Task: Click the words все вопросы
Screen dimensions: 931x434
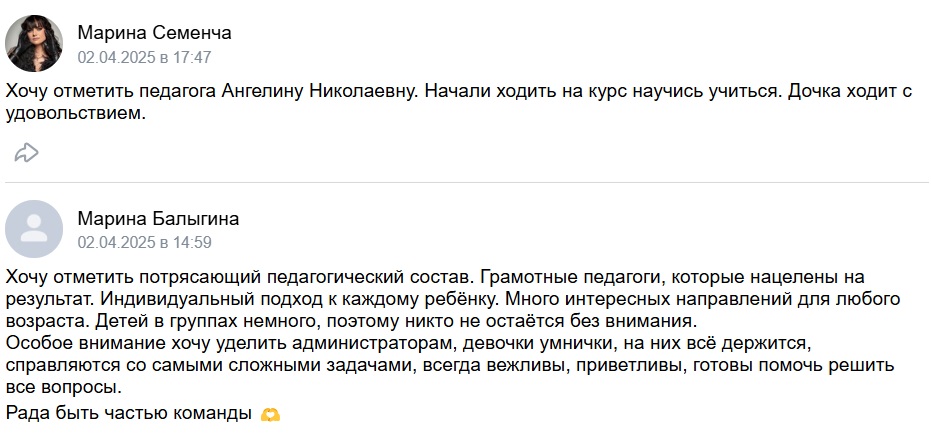Action: (64, 389)
